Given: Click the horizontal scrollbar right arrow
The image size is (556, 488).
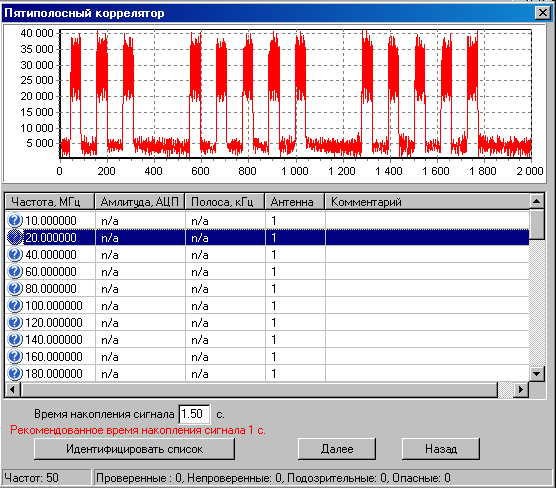Looking at the screenshot, I should pyautogui.click(x=521, y=389).
